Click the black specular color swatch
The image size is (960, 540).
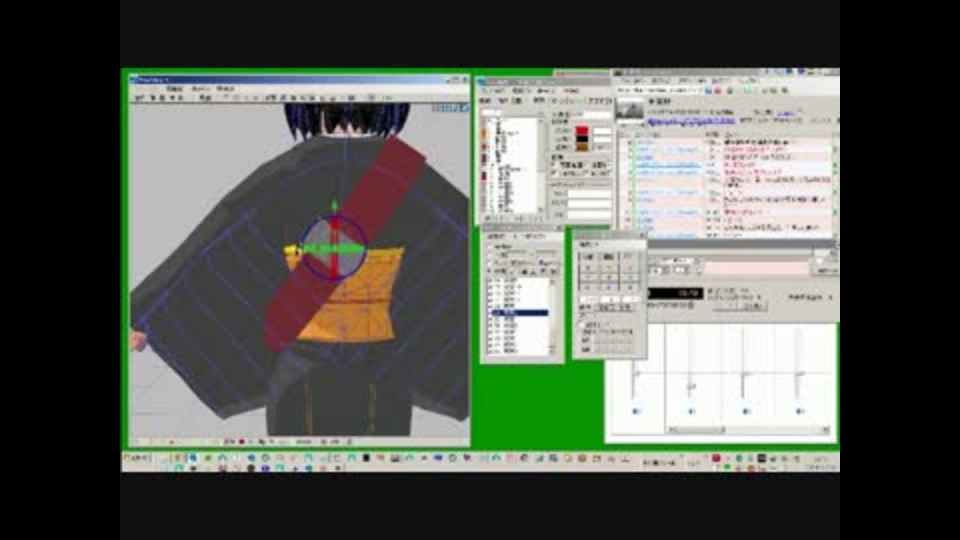pyautogui.click(x=581, y=139)
